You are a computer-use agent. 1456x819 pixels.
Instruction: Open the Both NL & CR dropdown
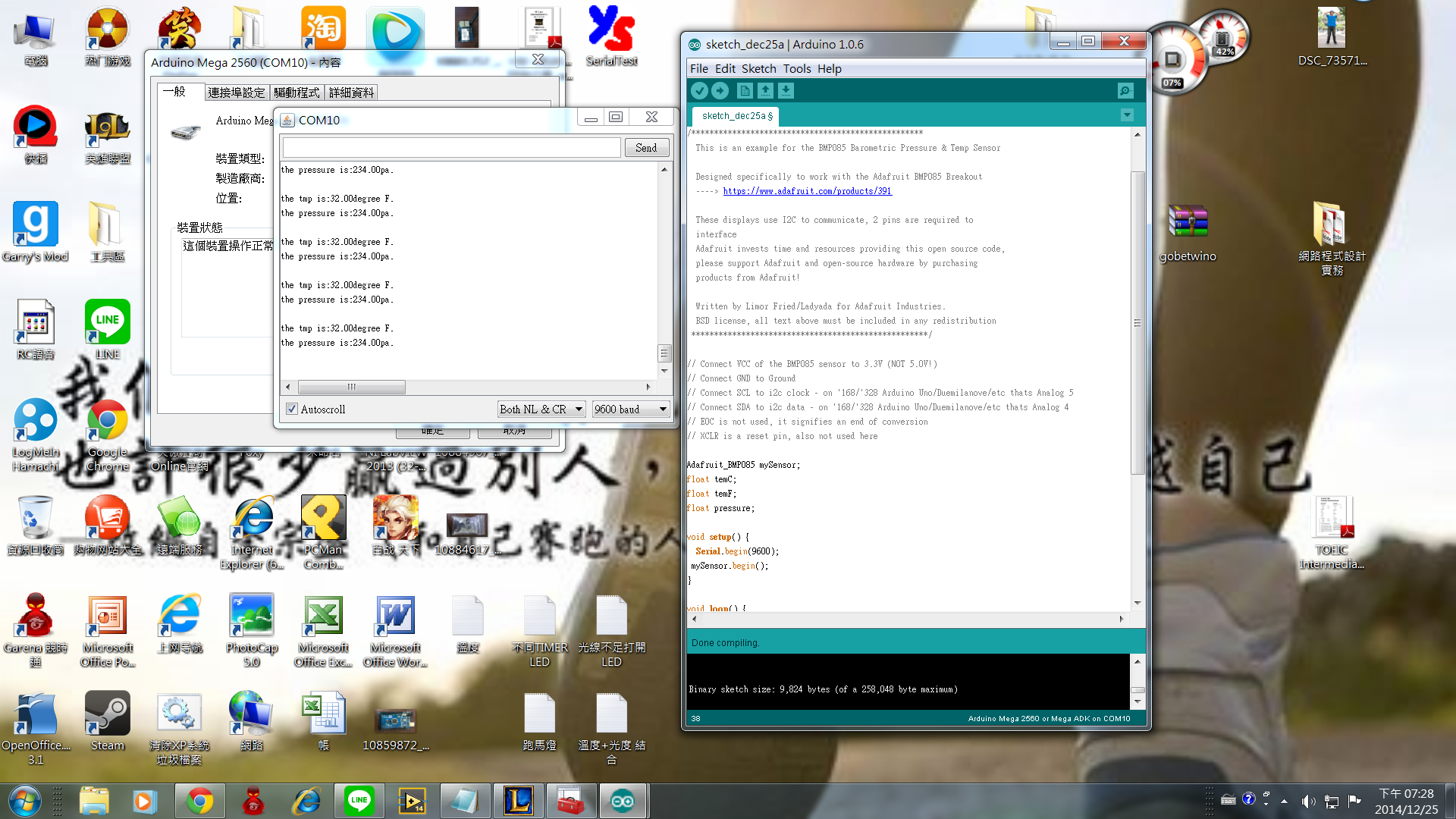[x=541, y=409]
